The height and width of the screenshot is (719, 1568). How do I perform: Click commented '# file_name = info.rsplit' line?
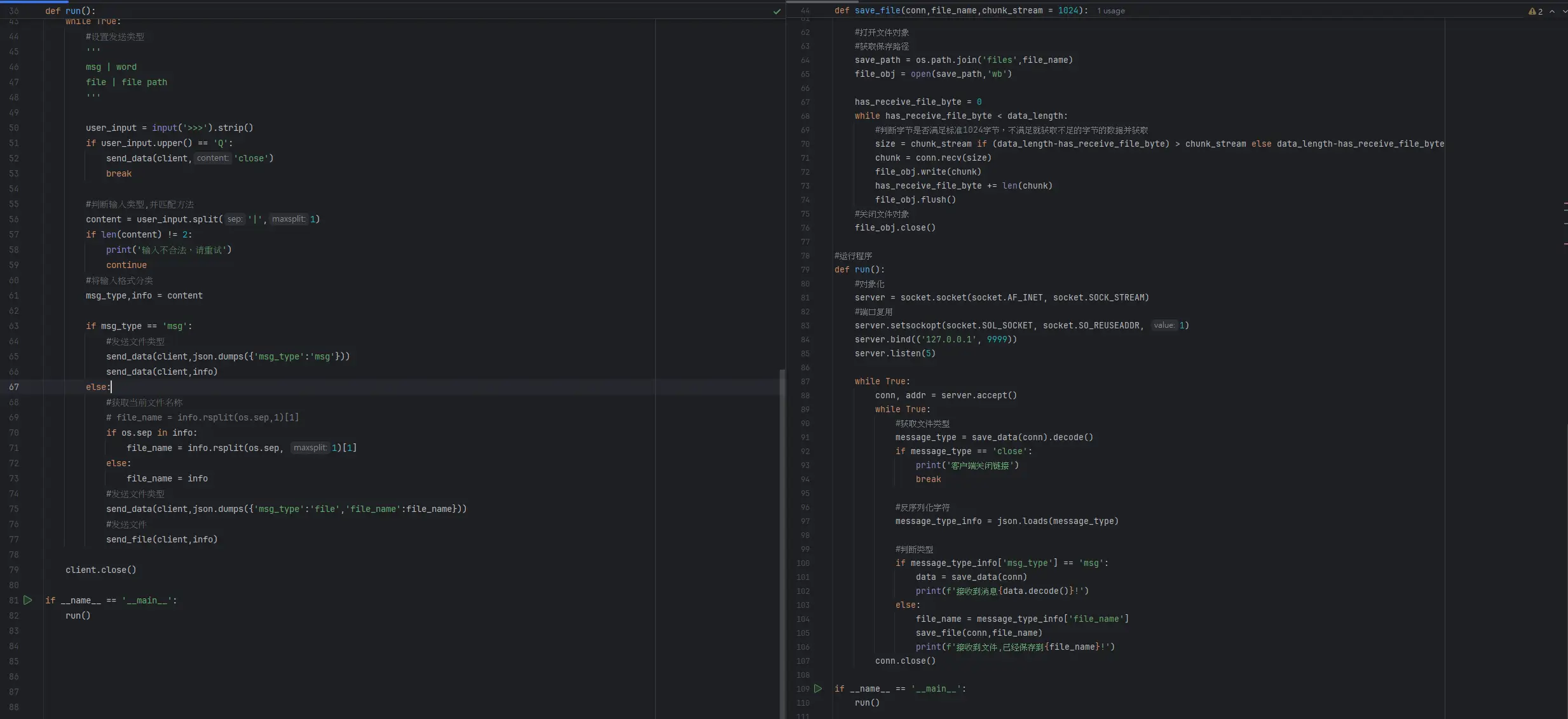[x=203, y=417]
